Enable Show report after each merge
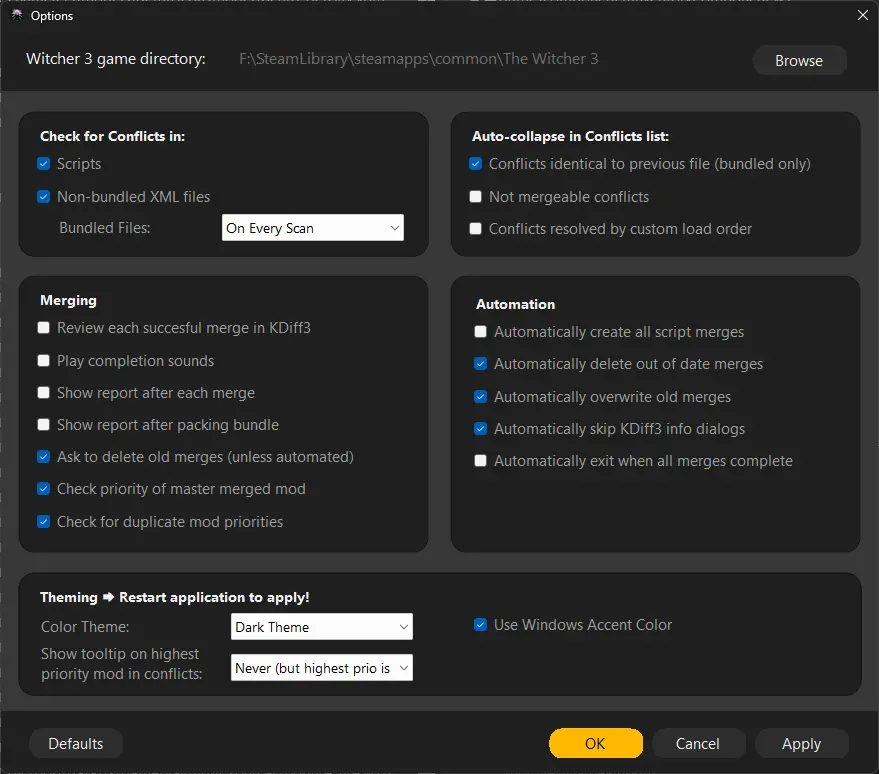The width and height of the screenshot is (879, 774). [x=43, y=392]
